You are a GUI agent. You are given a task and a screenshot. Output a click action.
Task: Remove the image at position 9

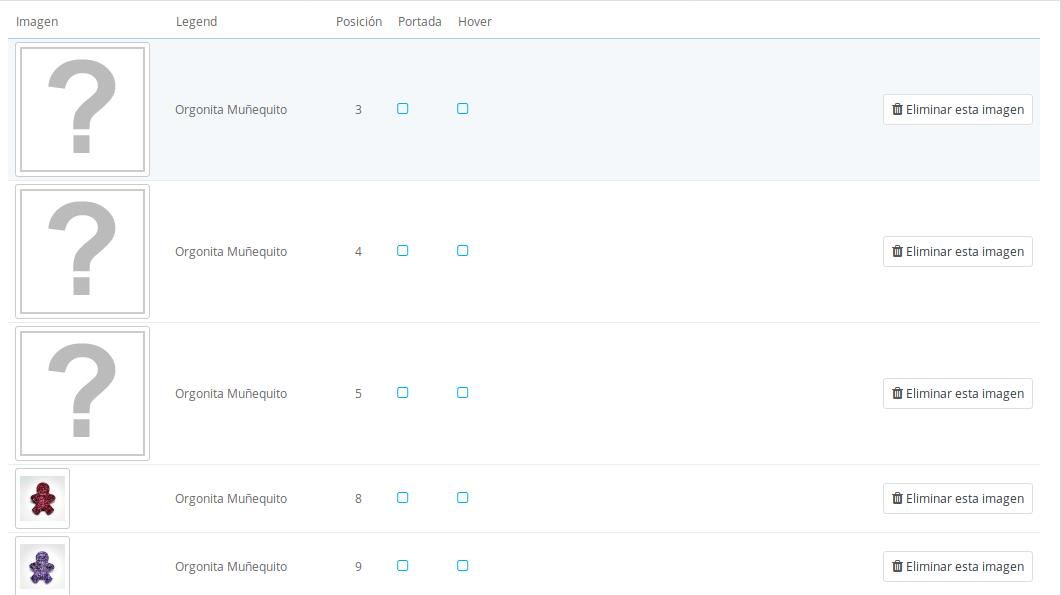[x=957, y=567]
